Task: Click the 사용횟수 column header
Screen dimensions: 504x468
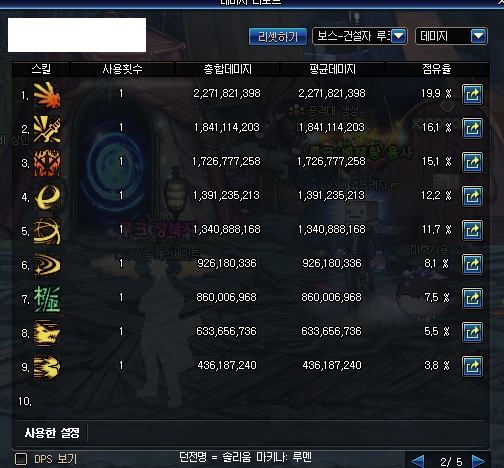Action: pyautogui.click(x=122, y=69)
